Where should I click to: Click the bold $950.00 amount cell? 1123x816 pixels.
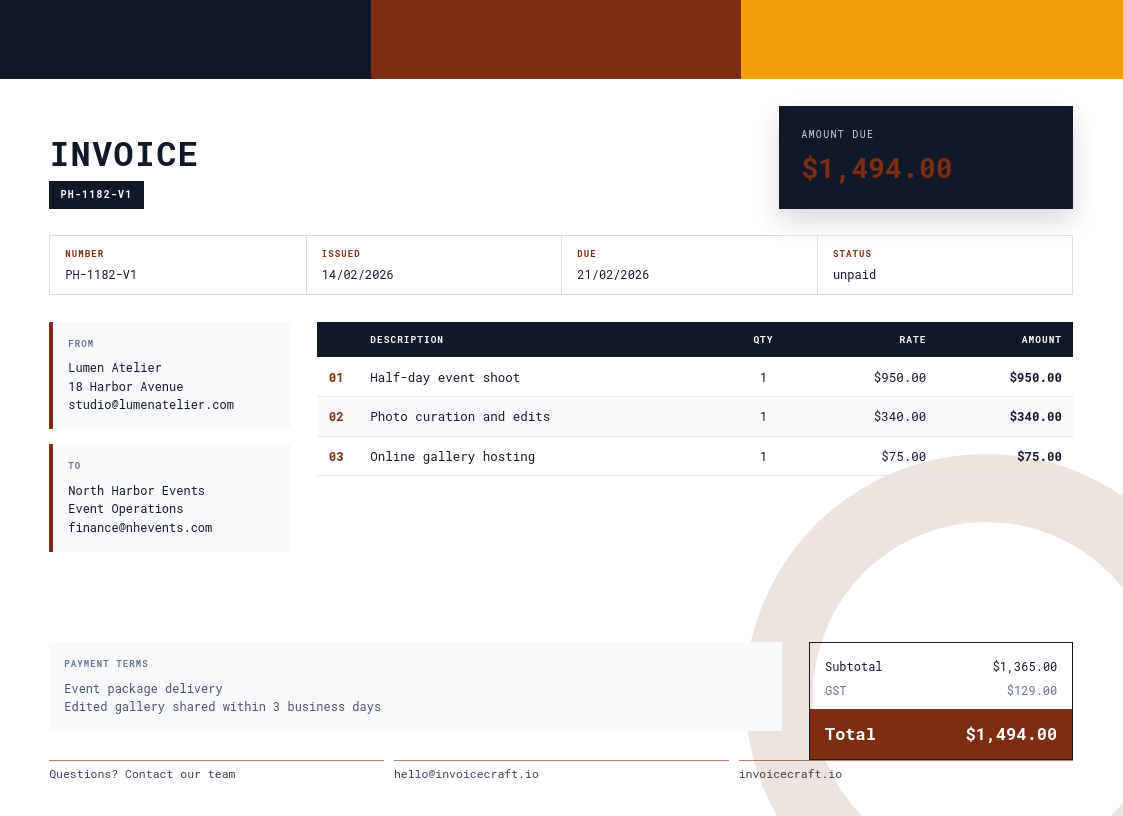tap(1036, 378)
